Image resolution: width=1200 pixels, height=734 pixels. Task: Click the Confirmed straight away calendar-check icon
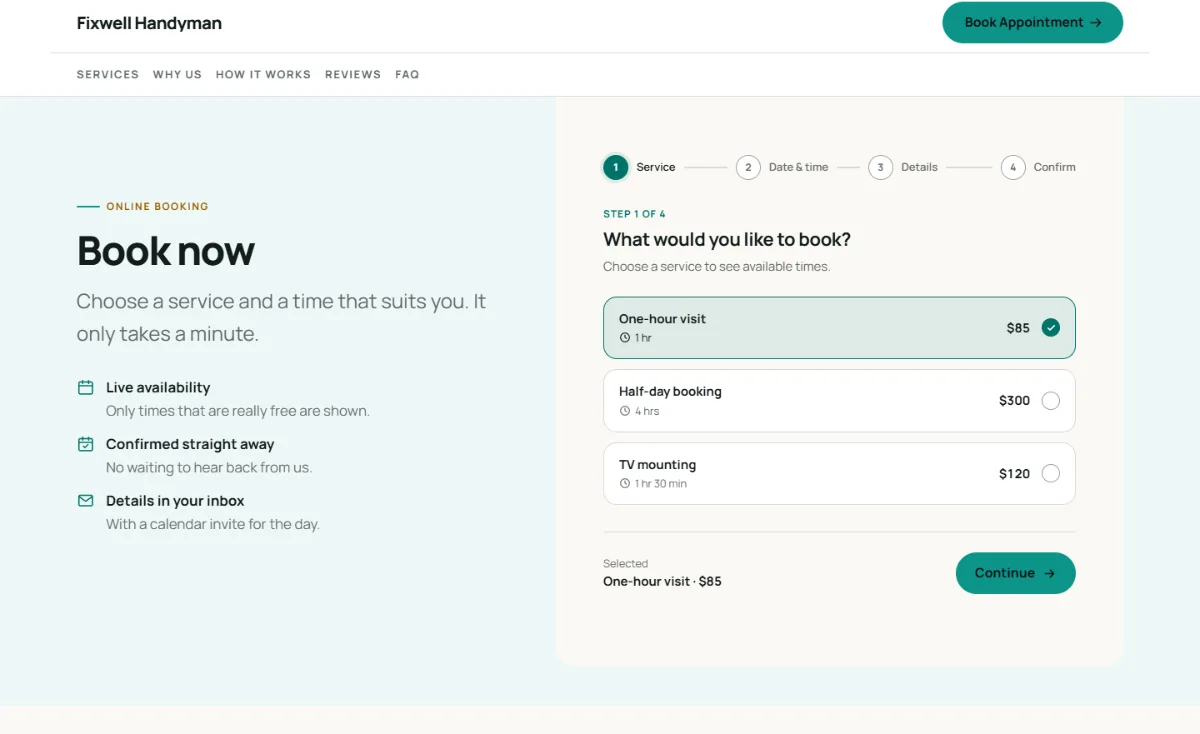tap(86, 444)
